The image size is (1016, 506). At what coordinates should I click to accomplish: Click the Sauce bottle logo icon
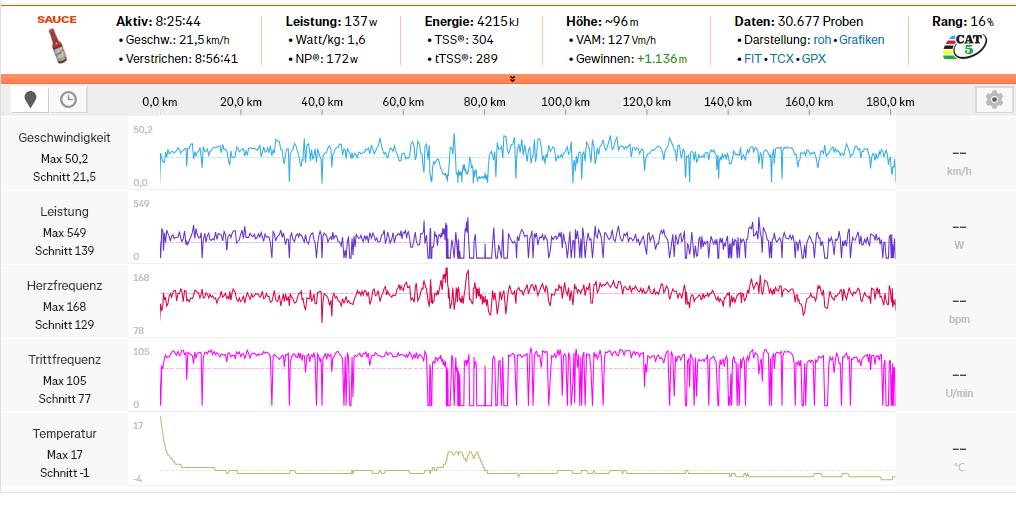coord(56,45)
